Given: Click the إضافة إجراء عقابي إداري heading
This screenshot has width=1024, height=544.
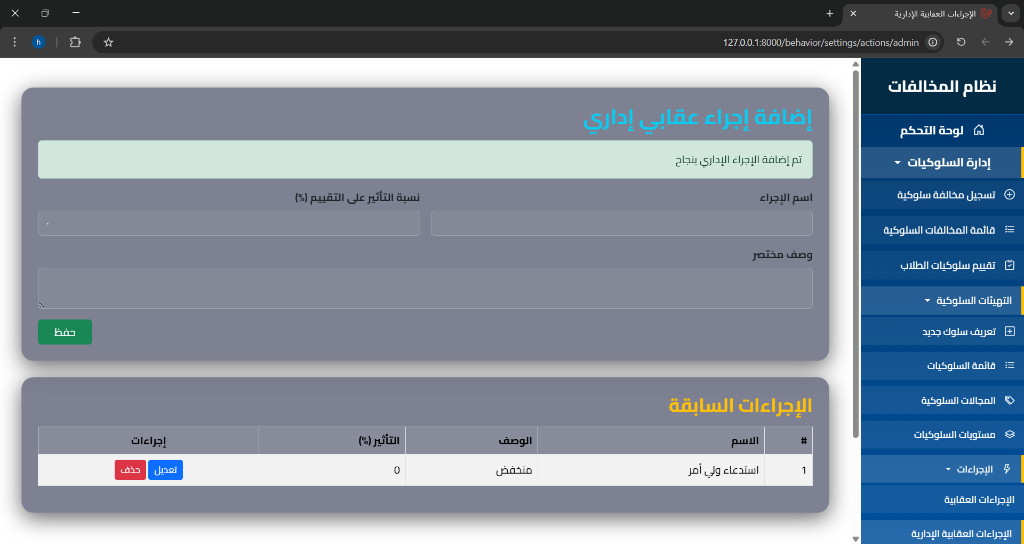Looking at the screenshot, I should pyautogui.click(x=697, y=118).
